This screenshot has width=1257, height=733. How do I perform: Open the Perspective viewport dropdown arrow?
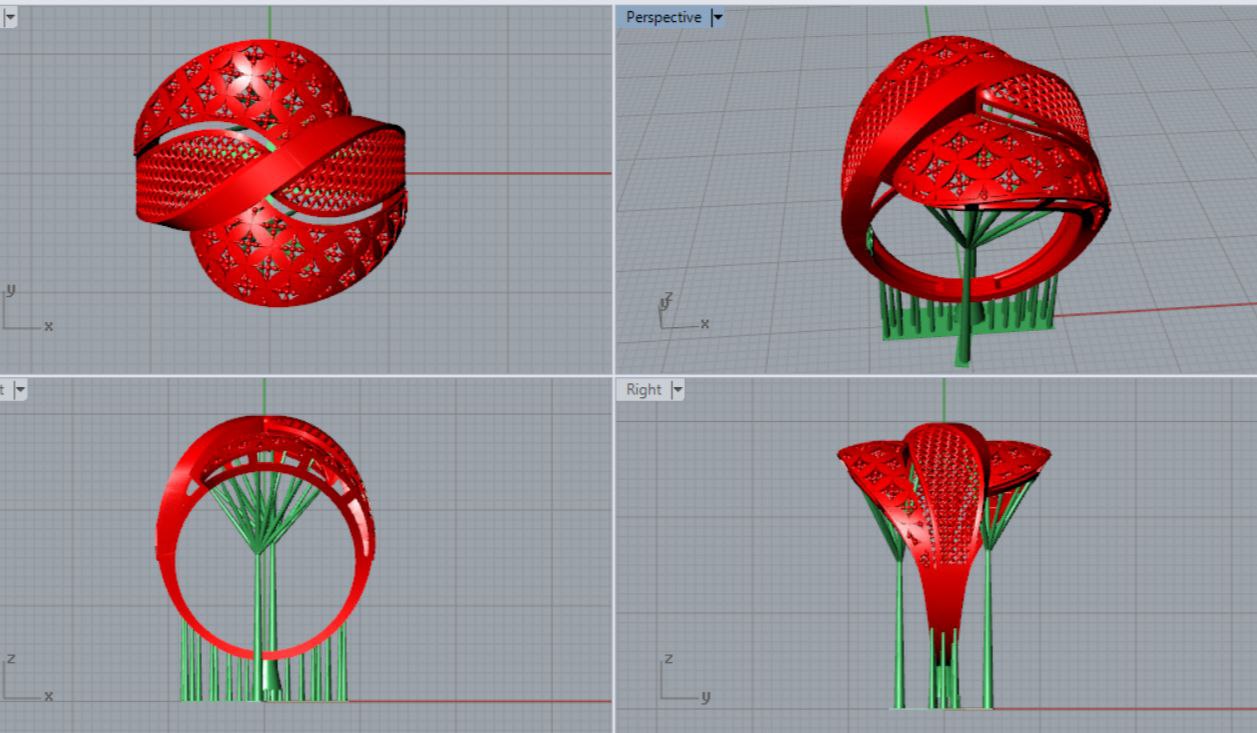click(x=717, y=17)
